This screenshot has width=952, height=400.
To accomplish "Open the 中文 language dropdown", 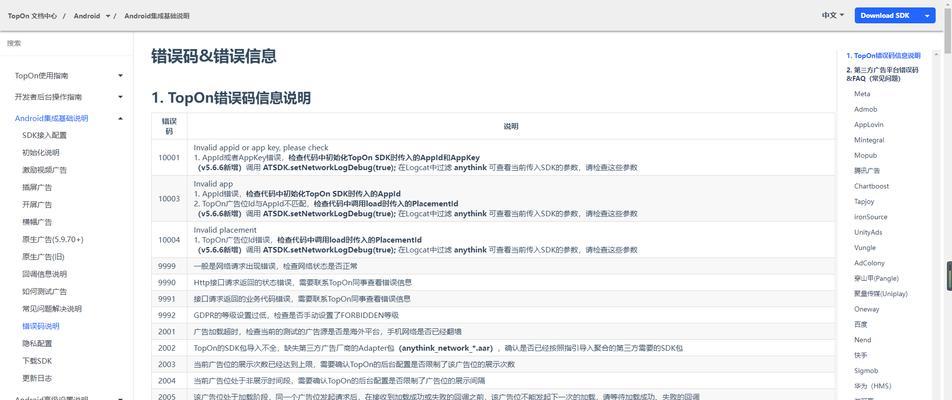I will pos(833,16).
